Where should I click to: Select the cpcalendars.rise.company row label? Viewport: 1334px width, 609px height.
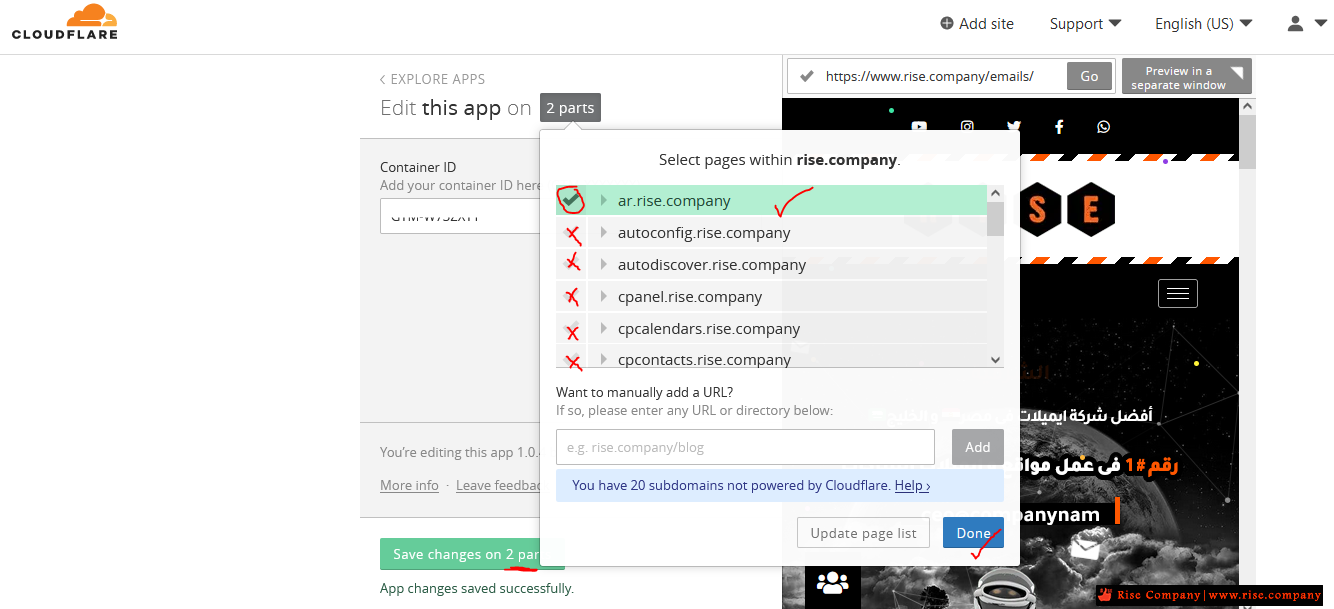[x=709, y=329]
